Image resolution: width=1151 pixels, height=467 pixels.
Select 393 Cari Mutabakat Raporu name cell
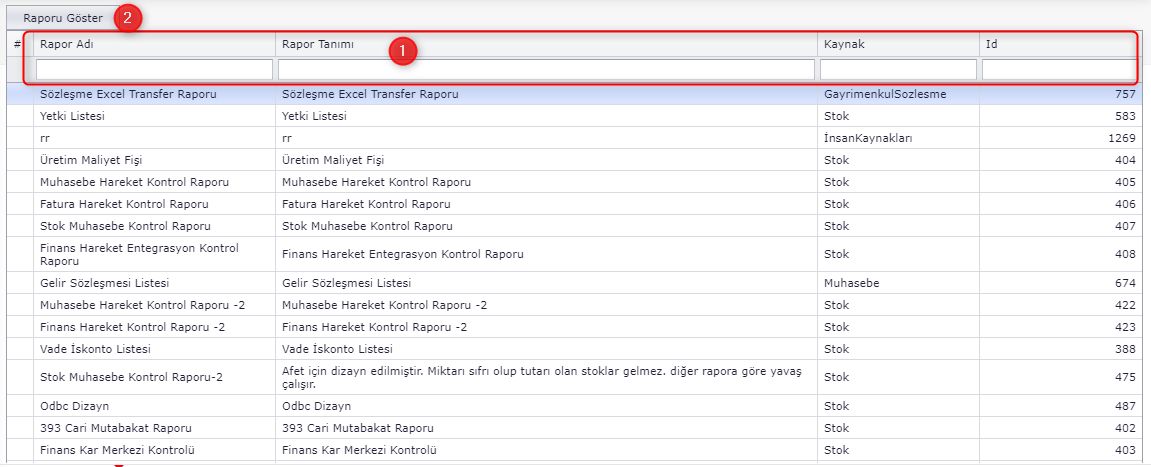click(x=115, y=428)
